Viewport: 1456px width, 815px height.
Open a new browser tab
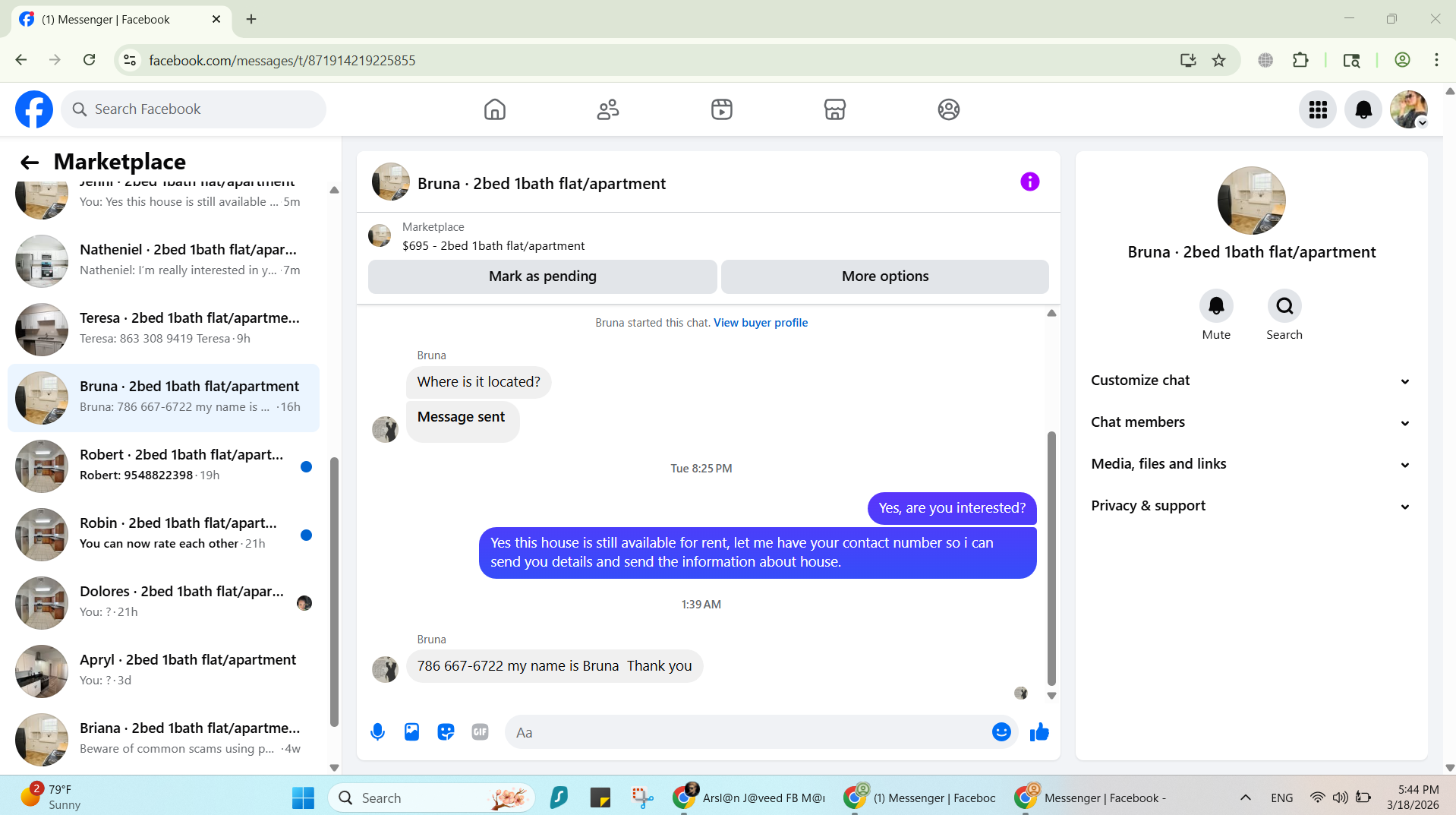251,19
